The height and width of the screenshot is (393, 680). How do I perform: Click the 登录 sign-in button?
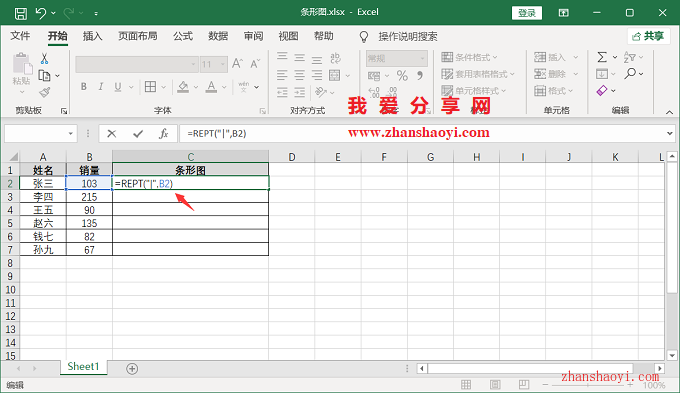[x=527, y=13]
